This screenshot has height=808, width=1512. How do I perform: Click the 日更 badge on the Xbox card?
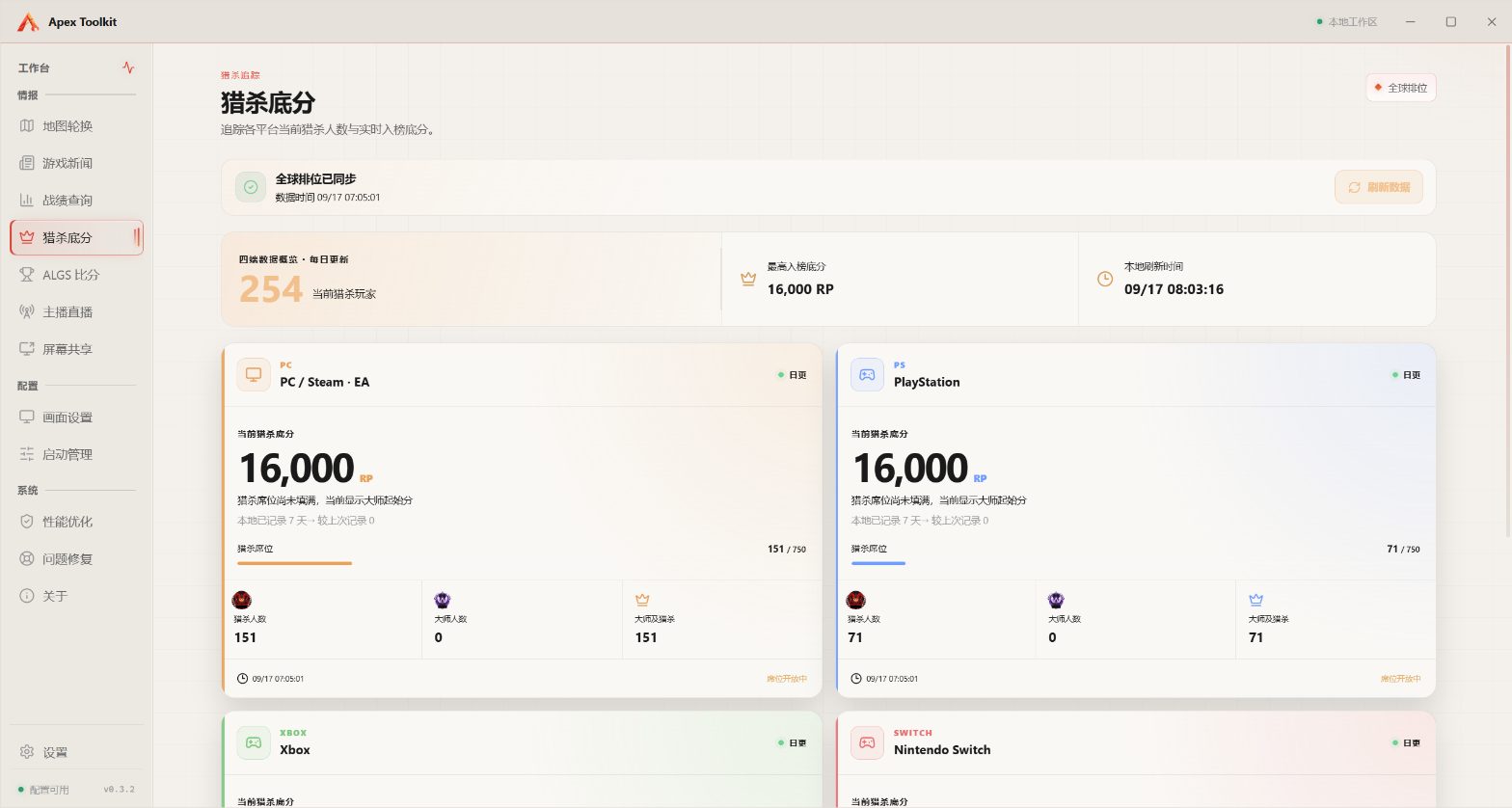[793, 743]
